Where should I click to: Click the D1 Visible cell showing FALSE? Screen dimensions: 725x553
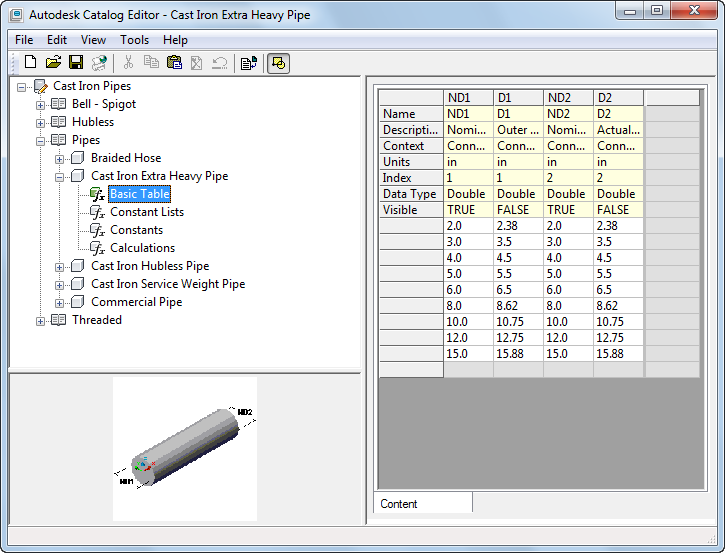pos(518,210)
